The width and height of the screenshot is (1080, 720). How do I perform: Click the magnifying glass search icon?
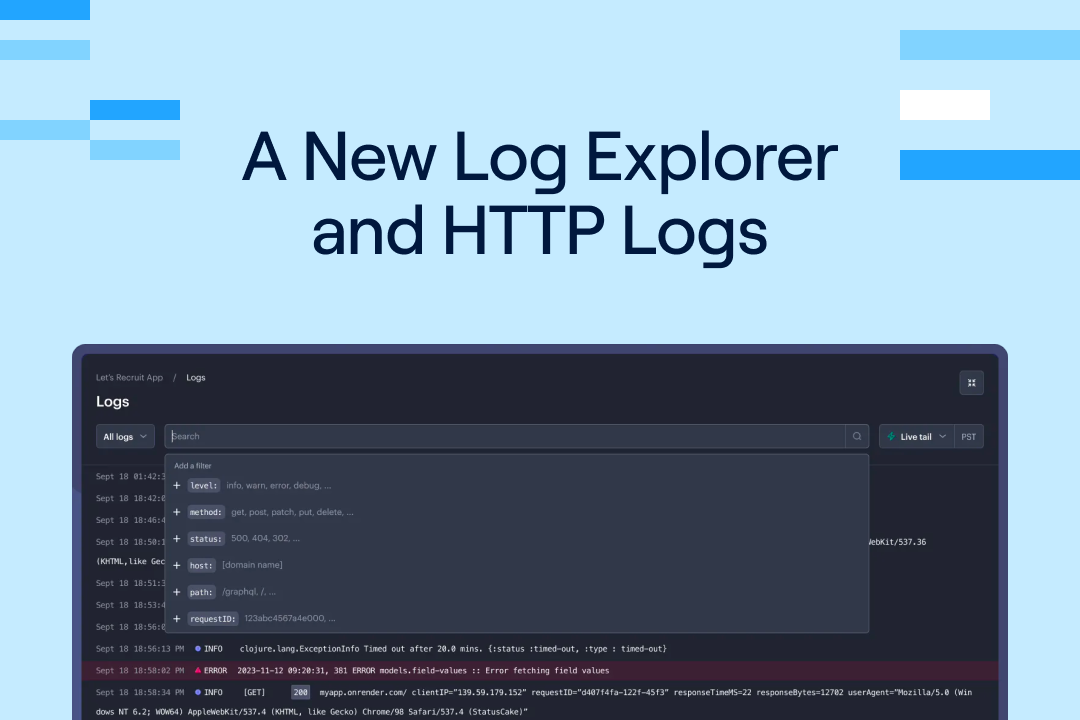tap(857, 436)
